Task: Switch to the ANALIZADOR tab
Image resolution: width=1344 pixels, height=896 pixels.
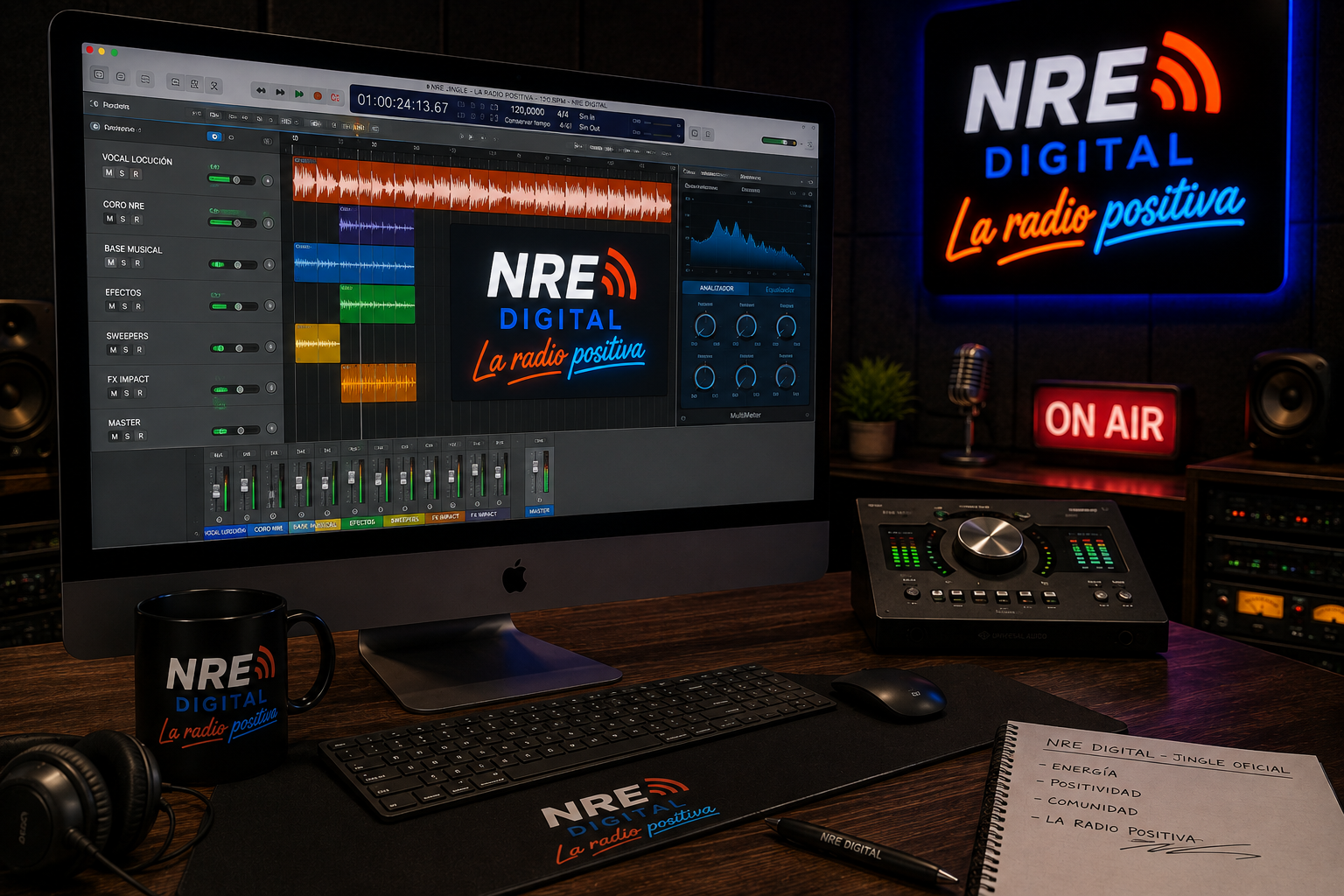Action: [717, 288]
